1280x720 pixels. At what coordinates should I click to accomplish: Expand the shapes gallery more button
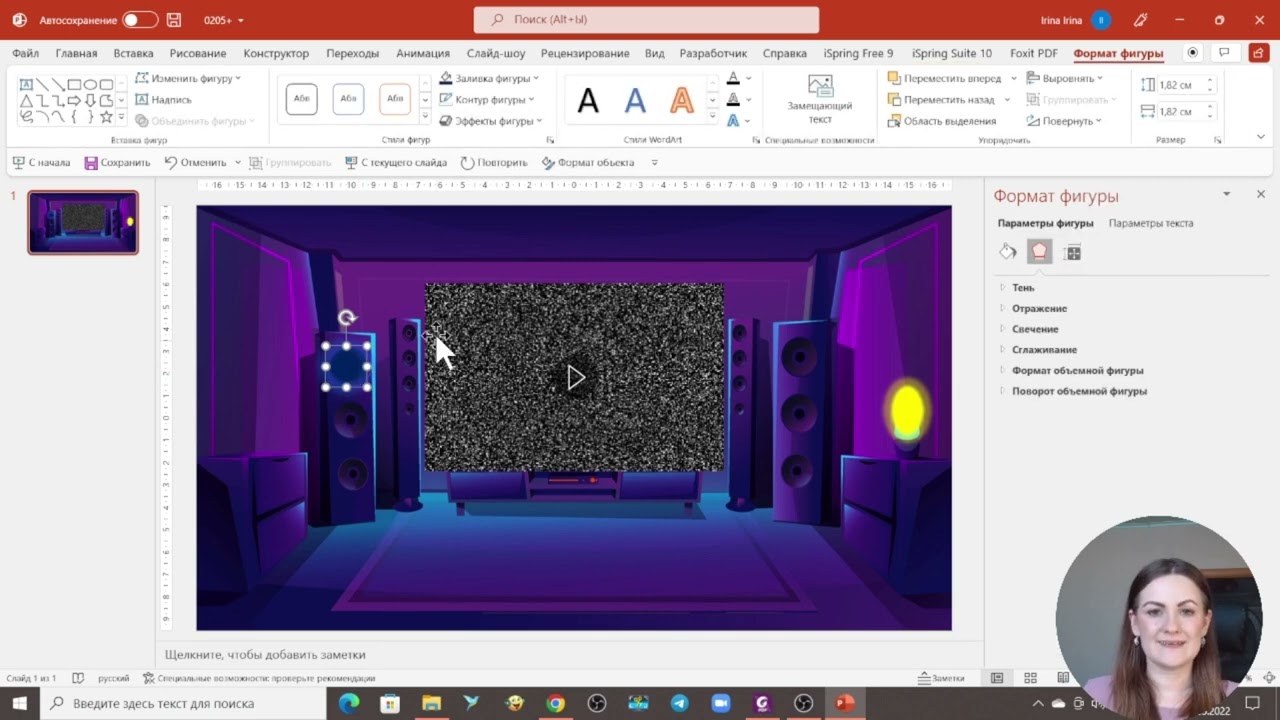click(x=122, y=117)
